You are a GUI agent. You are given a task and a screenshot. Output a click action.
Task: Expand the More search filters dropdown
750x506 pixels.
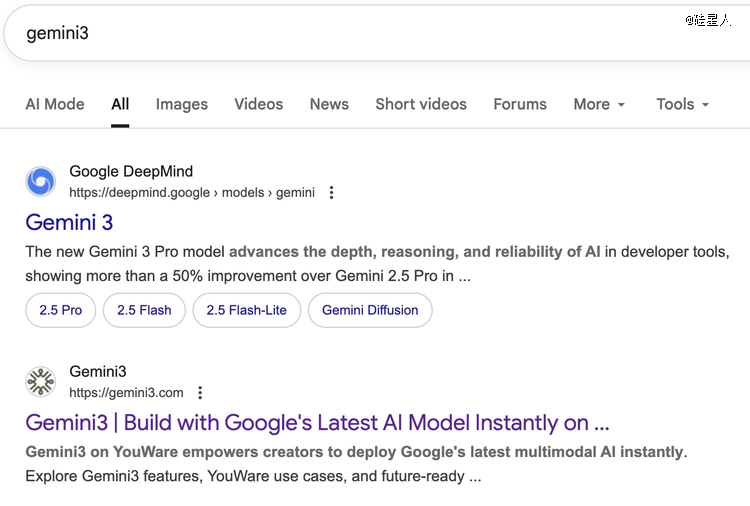tap(599, 104)
